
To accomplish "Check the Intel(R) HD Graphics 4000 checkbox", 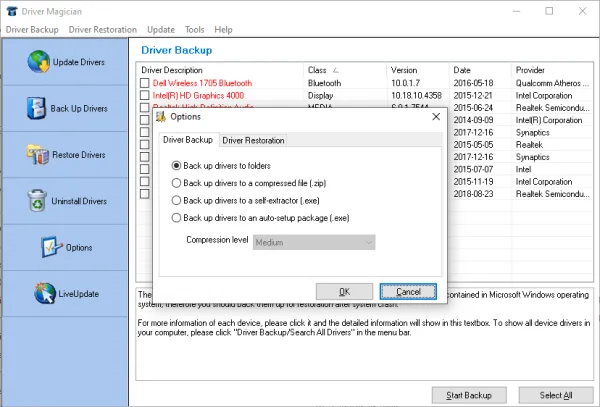I will pos(145,95).
